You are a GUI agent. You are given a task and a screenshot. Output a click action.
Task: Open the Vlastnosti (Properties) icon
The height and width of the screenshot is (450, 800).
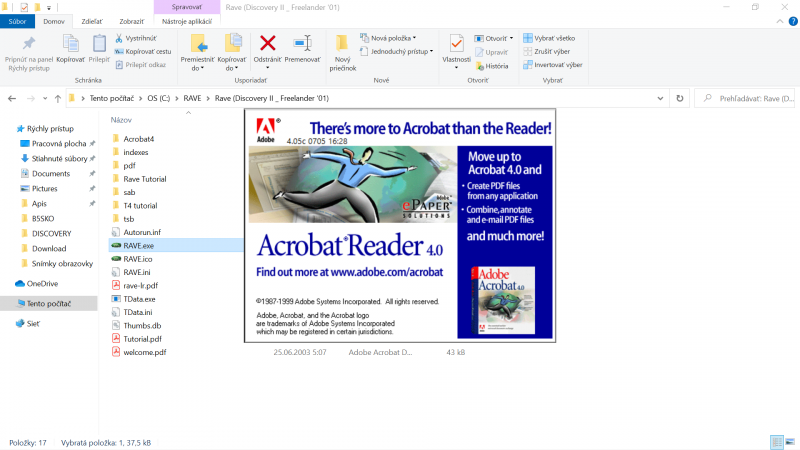pos(456,44)
